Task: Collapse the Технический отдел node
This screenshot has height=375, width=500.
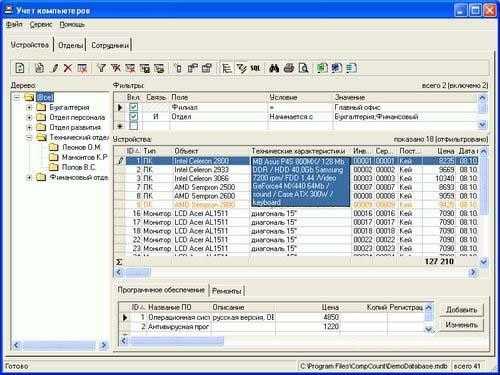Action: [29, 138]
